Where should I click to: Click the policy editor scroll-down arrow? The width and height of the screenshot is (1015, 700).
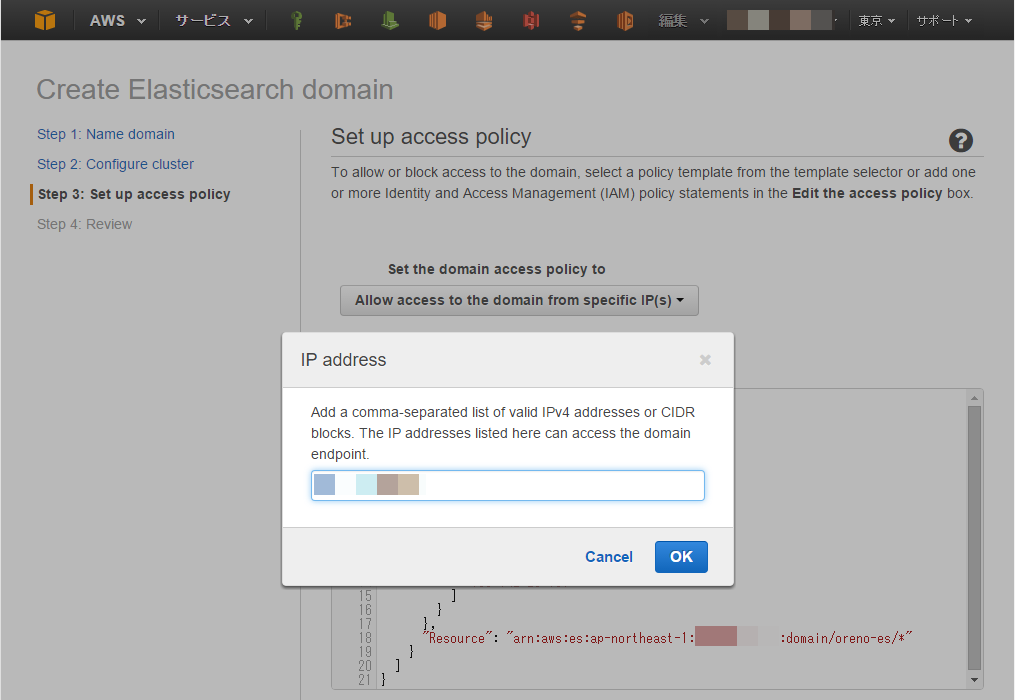974,680
